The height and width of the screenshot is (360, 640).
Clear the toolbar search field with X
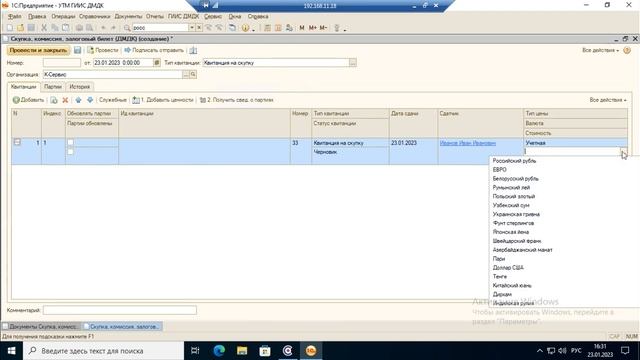[x=199, y=28]
